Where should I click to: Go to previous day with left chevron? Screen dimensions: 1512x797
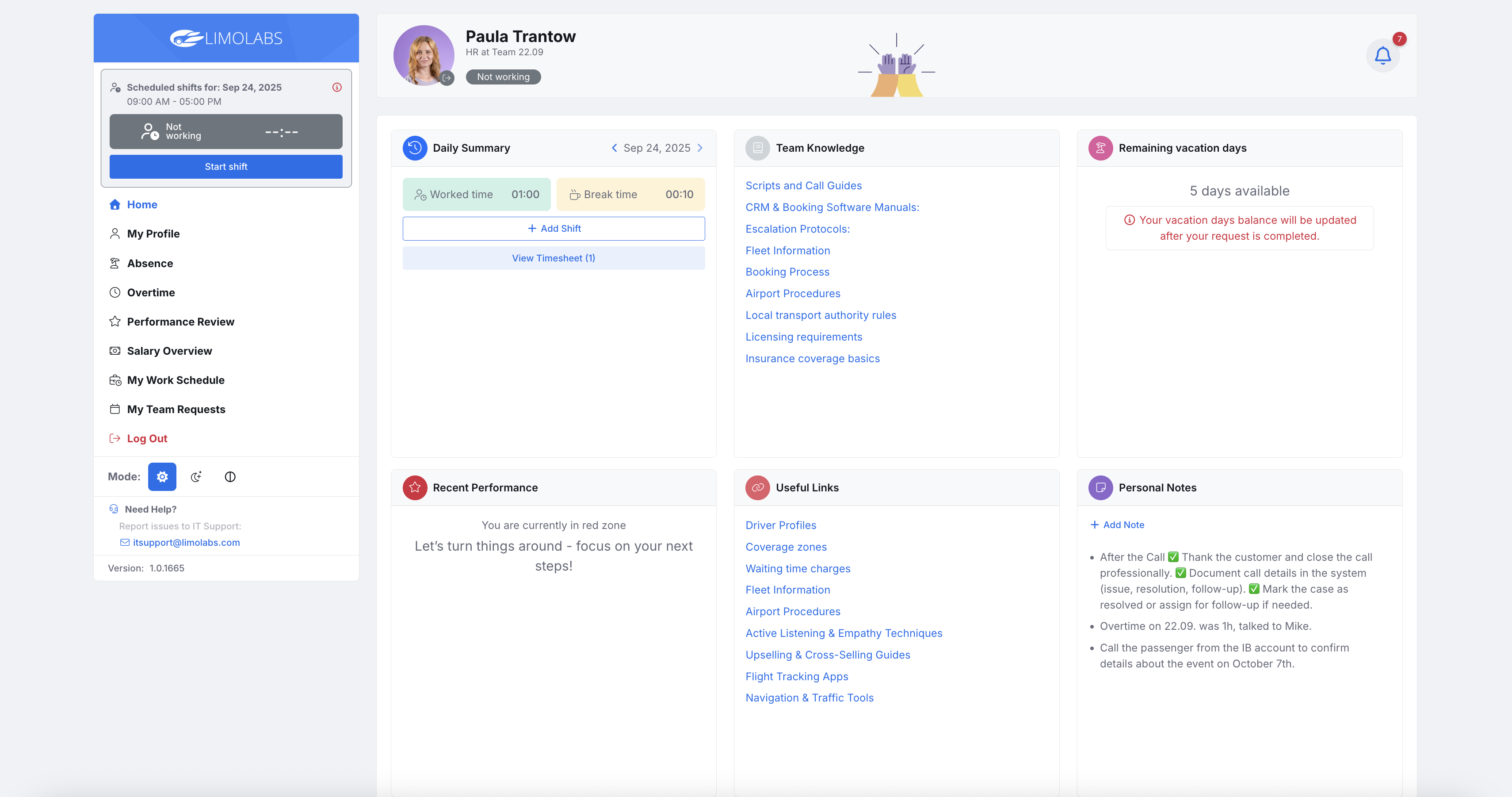click(x=614, y=147)
